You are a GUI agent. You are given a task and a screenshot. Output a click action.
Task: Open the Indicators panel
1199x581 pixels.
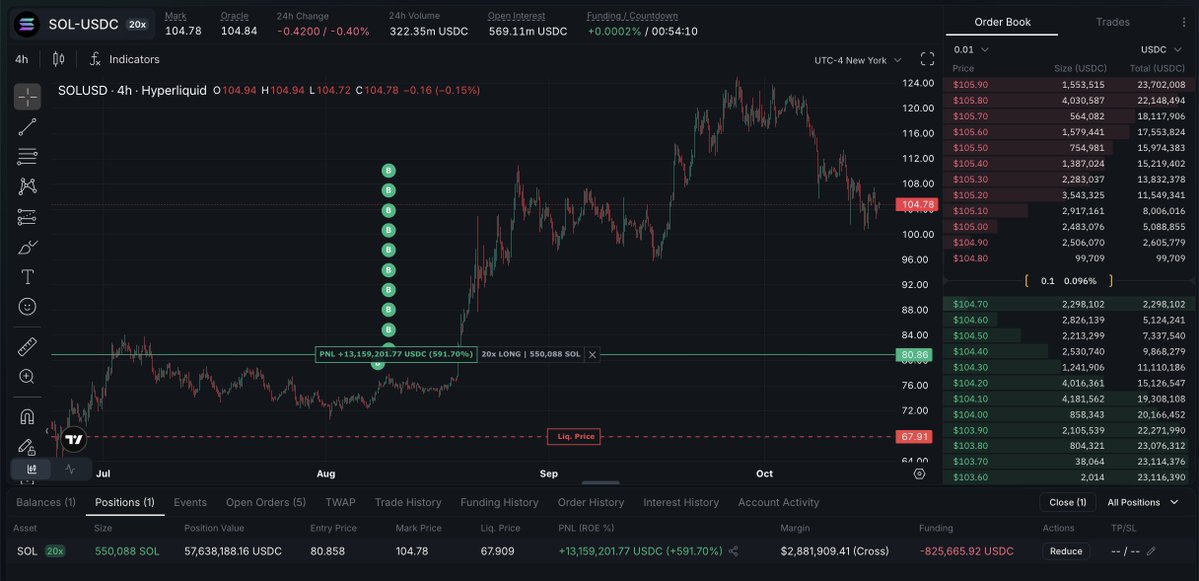point(125,59)
